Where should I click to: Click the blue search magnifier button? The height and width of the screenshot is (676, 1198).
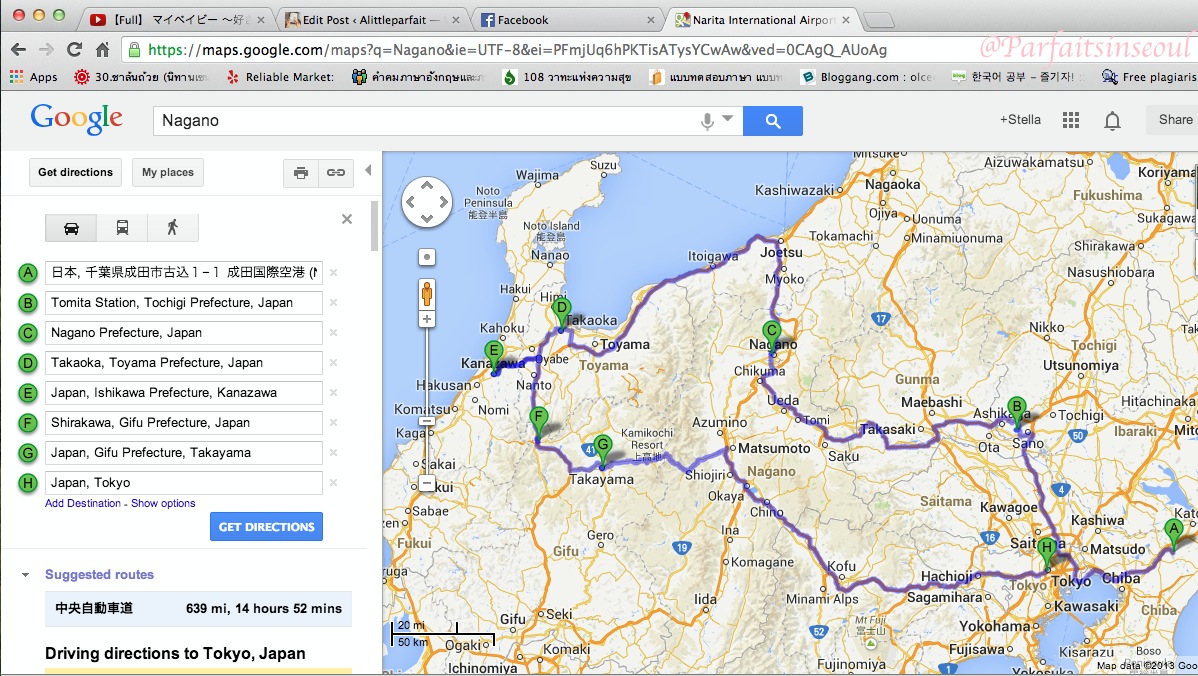[x=772, y=121]
